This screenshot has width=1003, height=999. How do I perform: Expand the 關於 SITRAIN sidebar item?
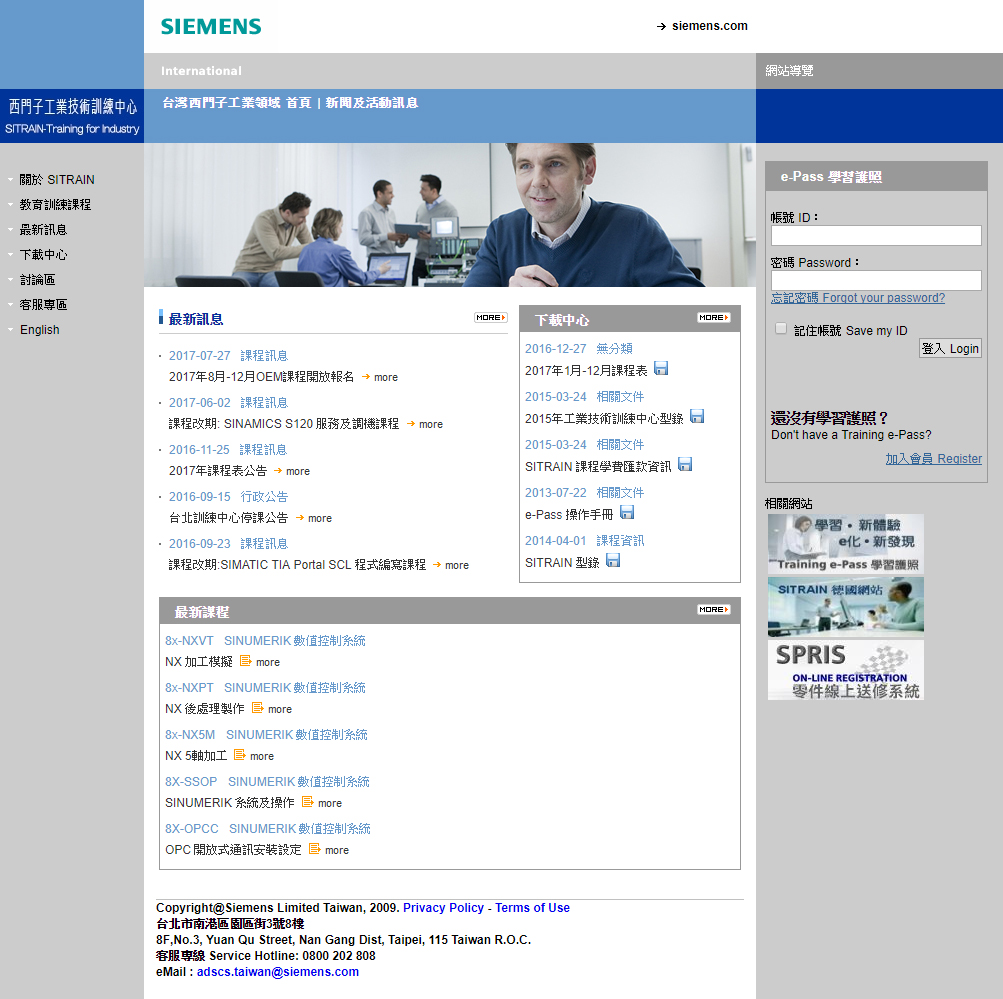pyautogui.click(x=56, y=180)
